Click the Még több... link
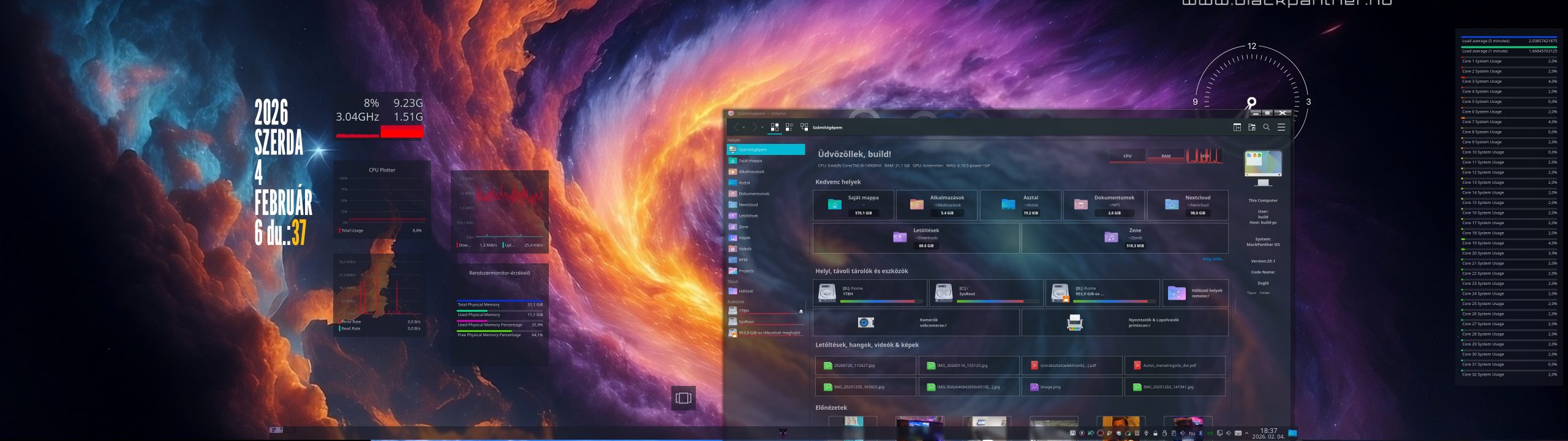1568x441 pixels. pyautogui.click(x=1213, y=259)
